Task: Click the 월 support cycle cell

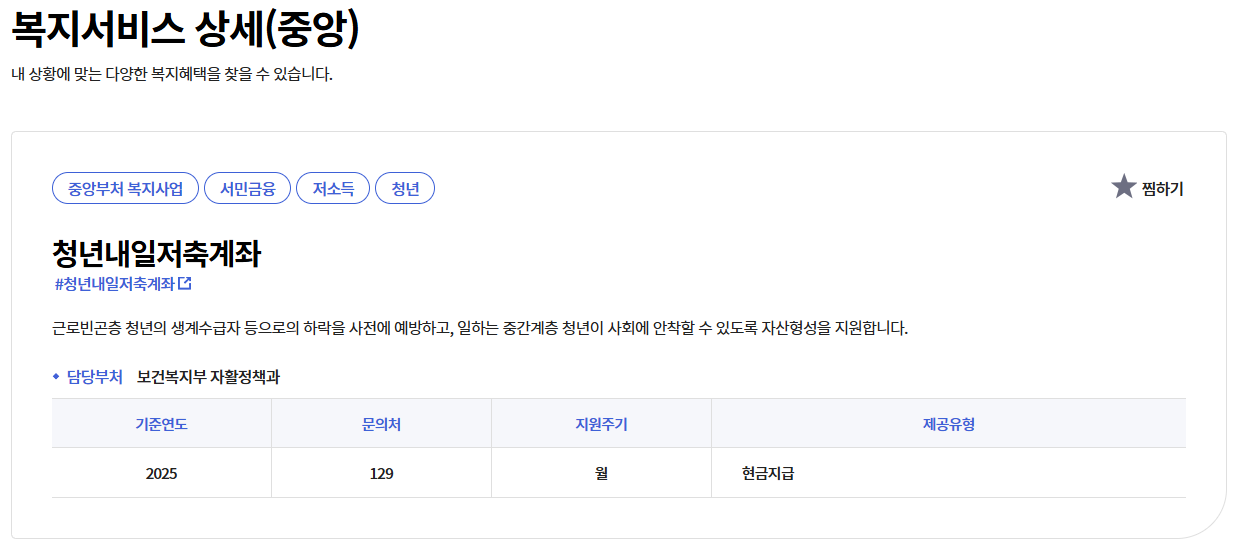Action: [601, 474]
